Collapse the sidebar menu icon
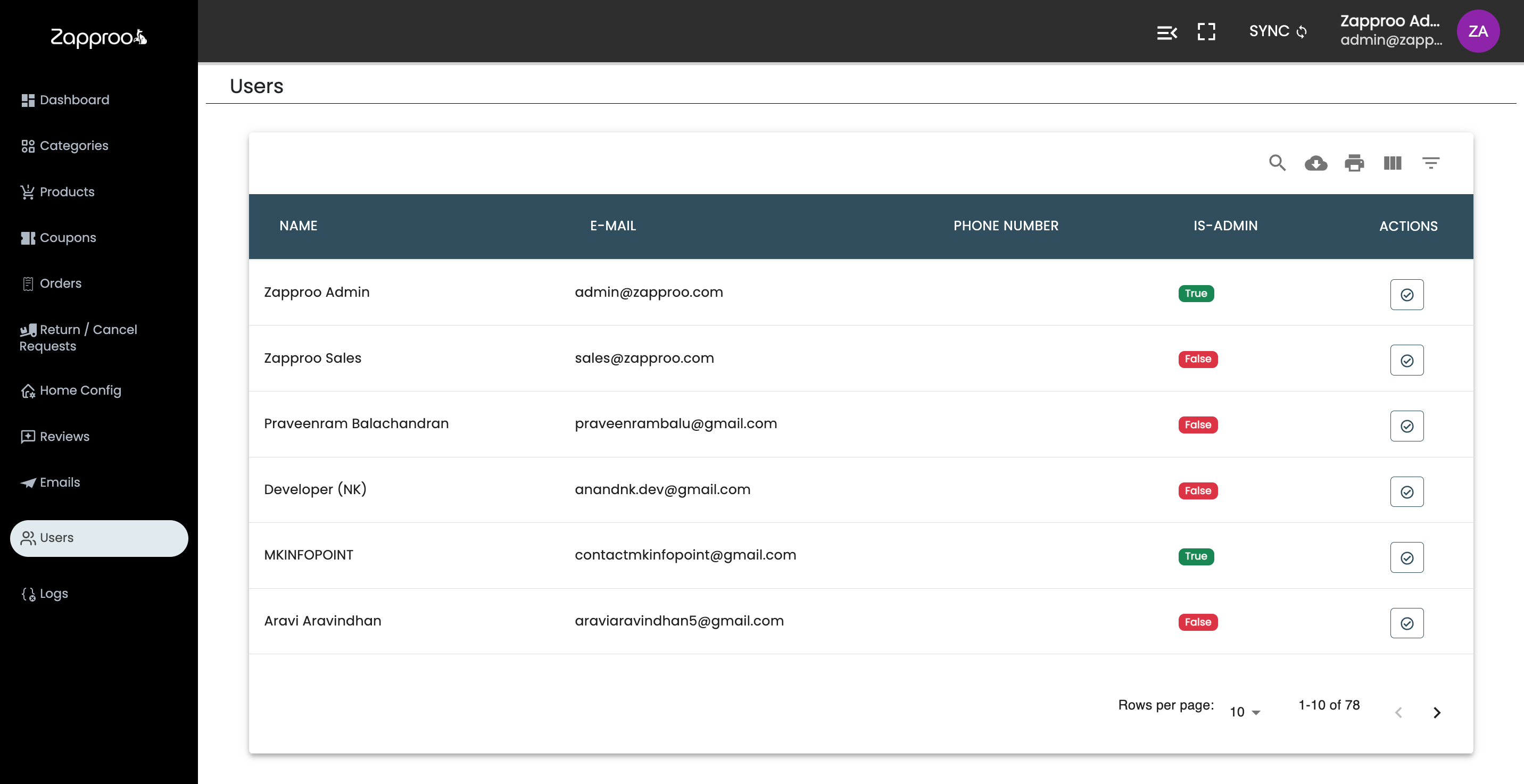The height and width of the screenshot is (784, 1524). [x=1166, y=32]
